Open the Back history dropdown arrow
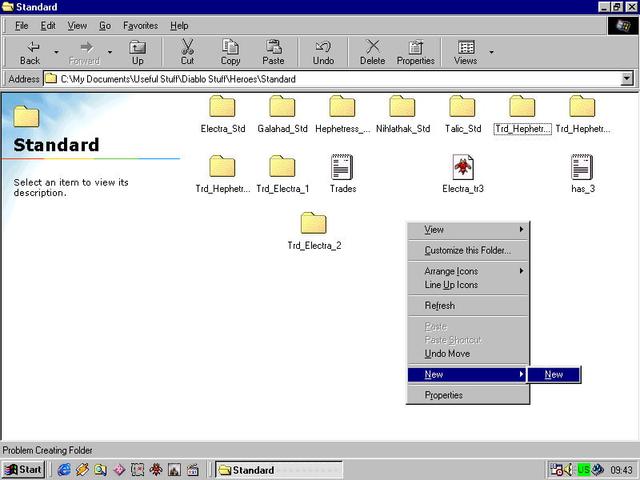Image resolution: width=640 pixels, height=480 pixels. tap(56, 52)
